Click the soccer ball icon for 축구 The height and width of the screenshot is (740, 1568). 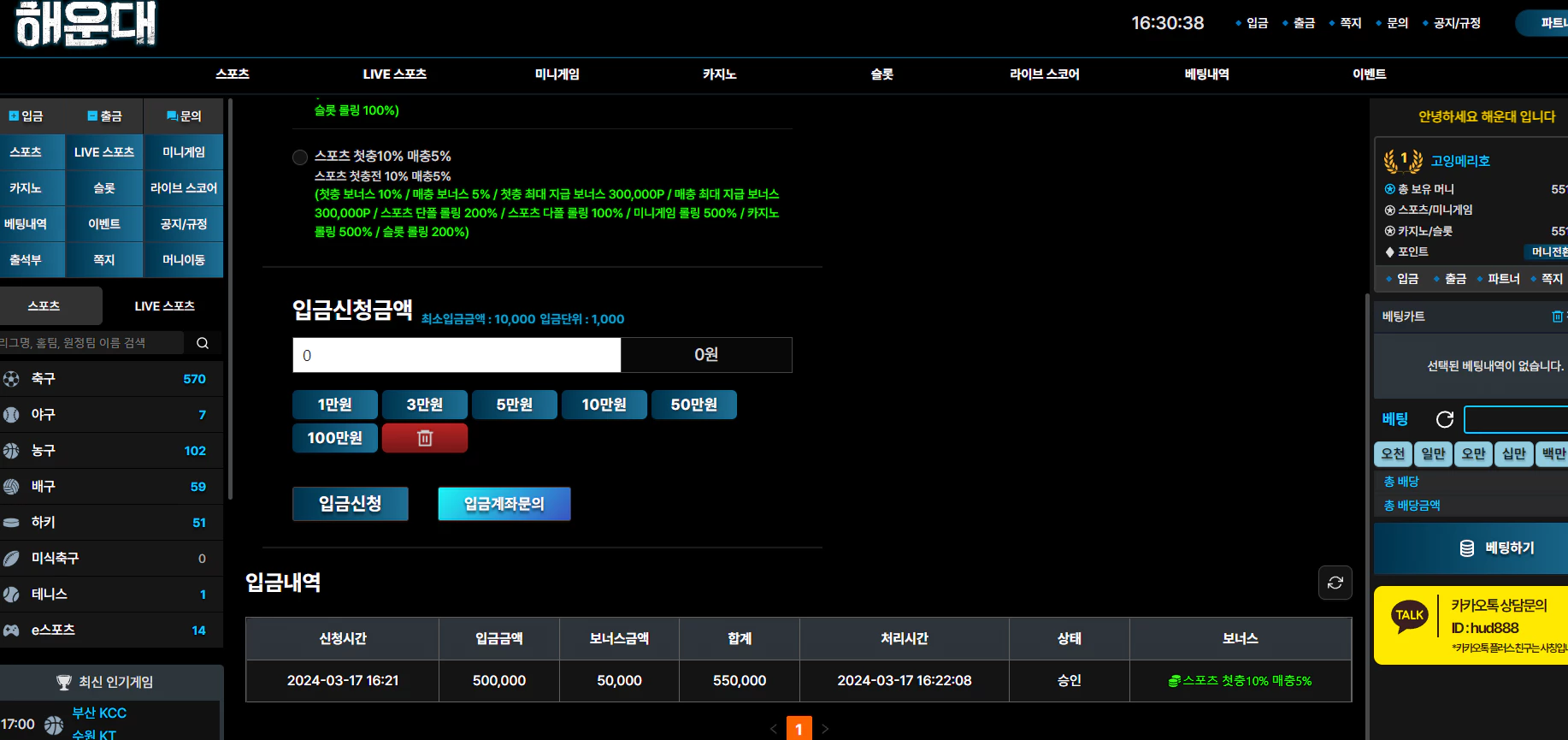coord(11,379)
